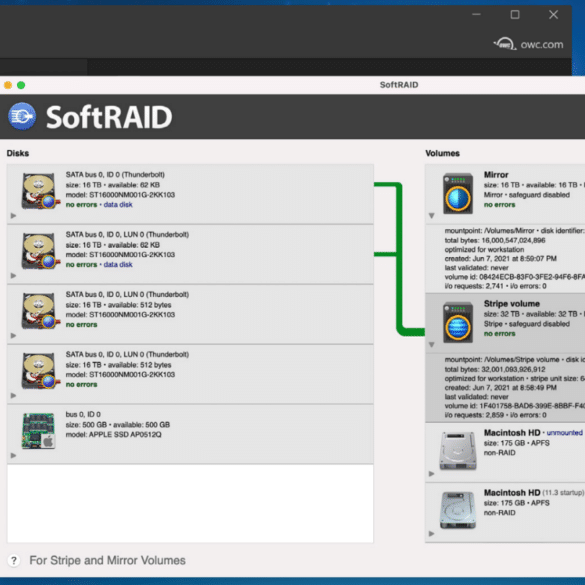Click 'model: APPLE SSD AP0512Q' text
This screenshot has width=585, height=585.
point(113,435)
